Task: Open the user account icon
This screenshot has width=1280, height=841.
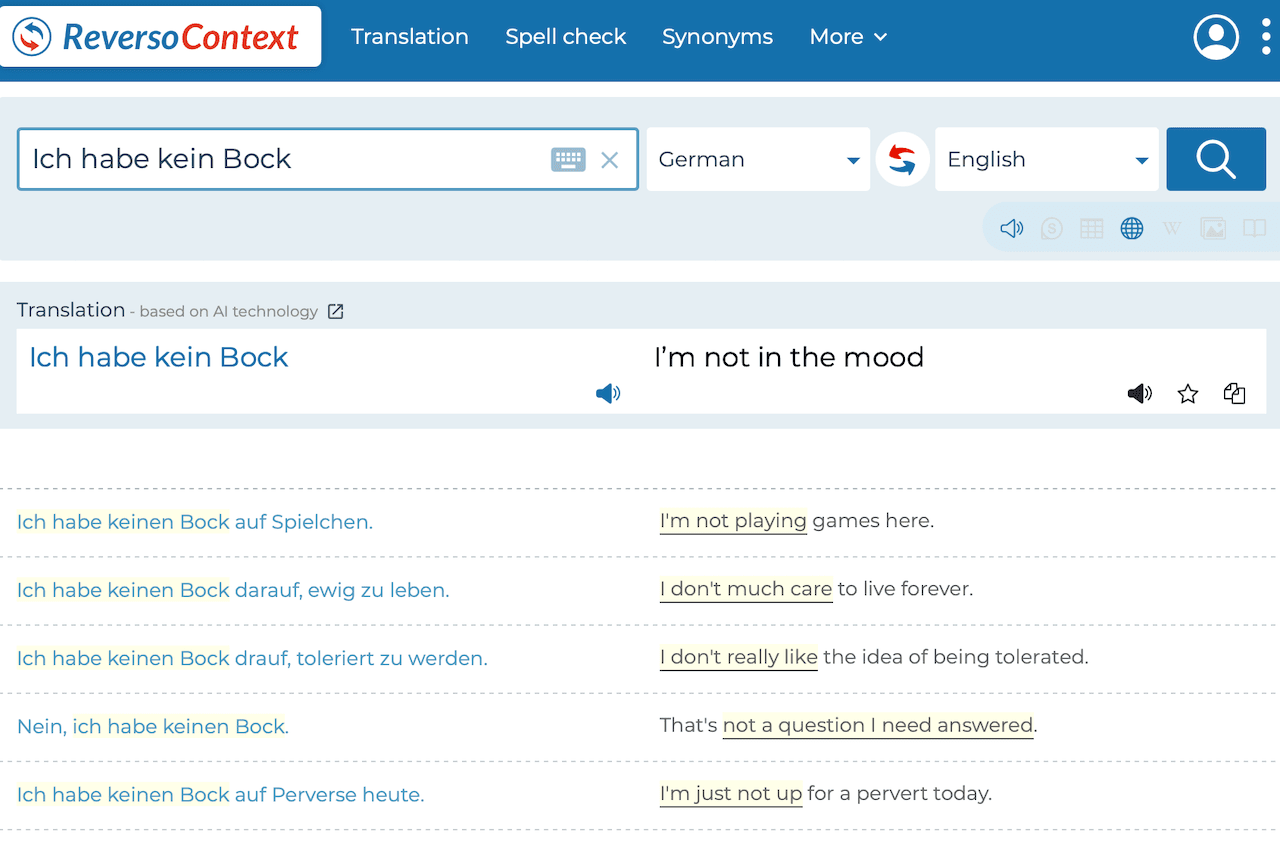Action: [1216, 36]
